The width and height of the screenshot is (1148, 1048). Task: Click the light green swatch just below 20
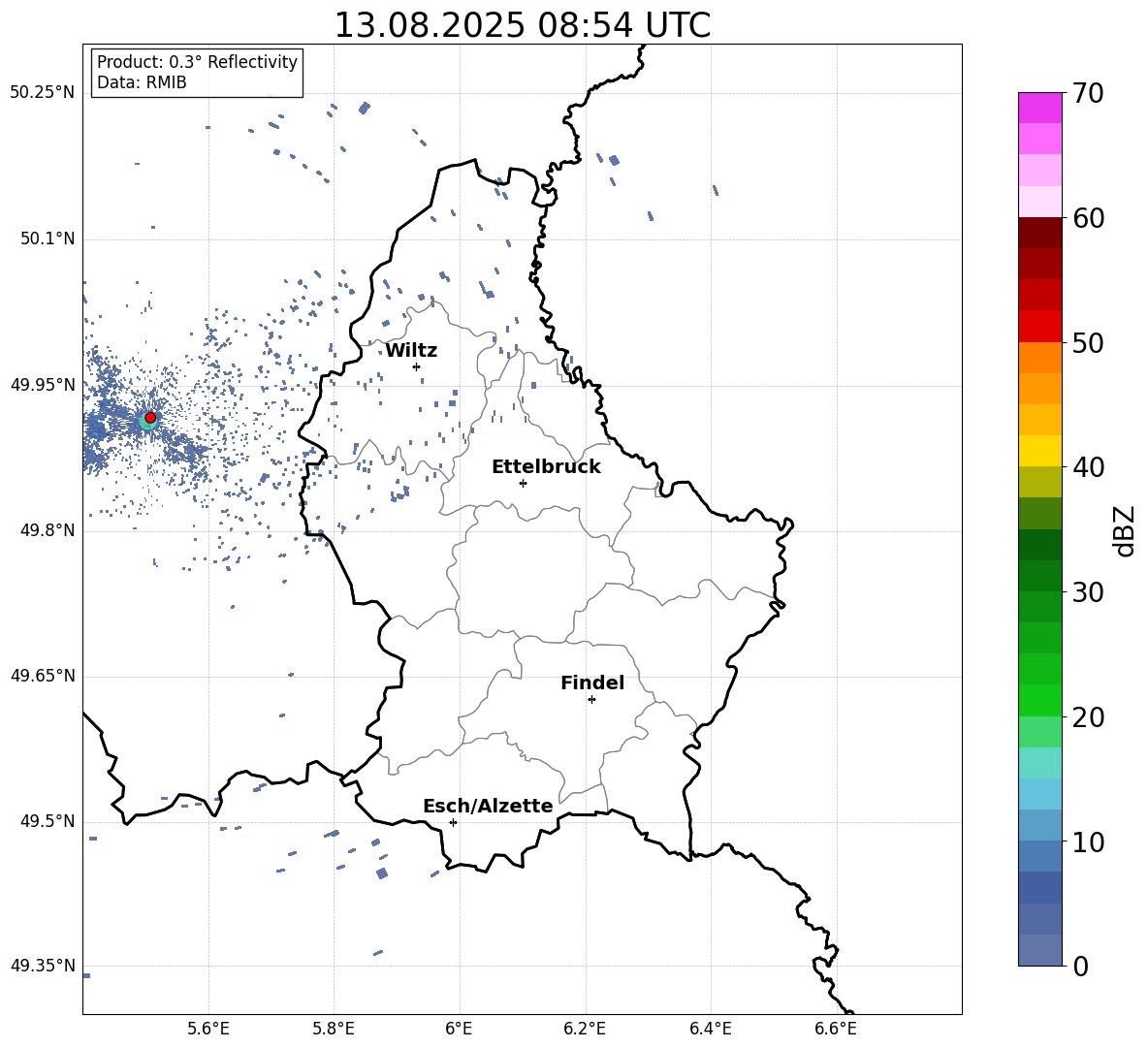point(1039,732)
